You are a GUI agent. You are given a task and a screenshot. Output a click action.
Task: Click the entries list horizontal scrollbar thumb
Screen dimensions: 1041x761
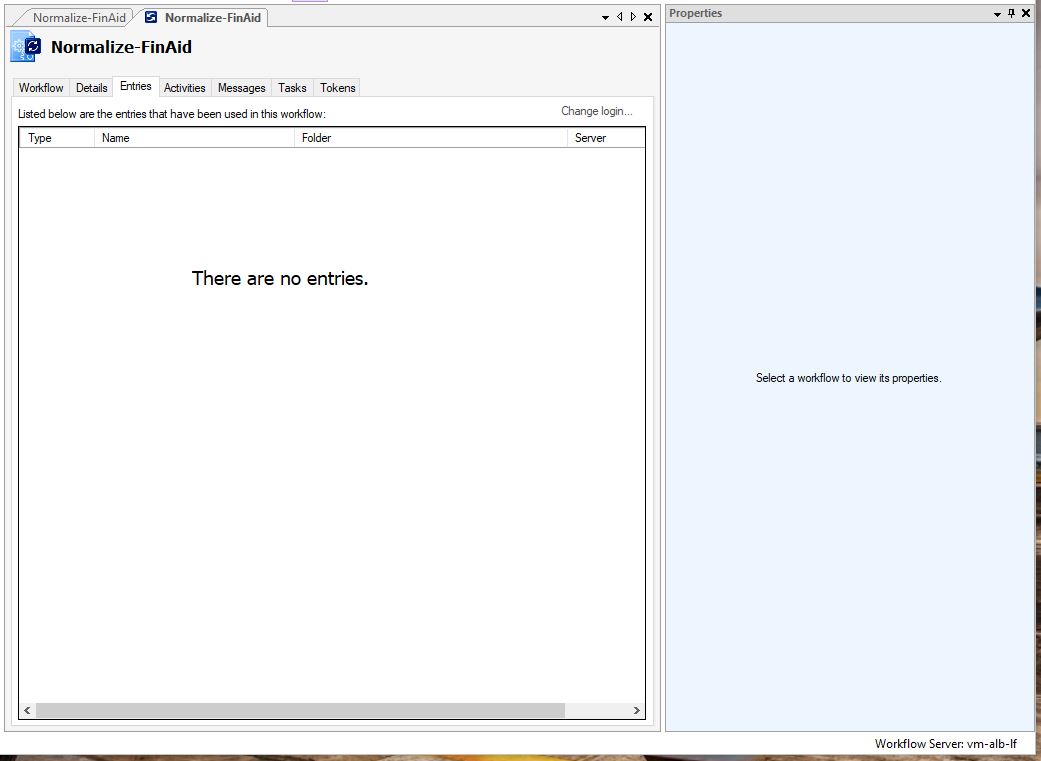300,711
